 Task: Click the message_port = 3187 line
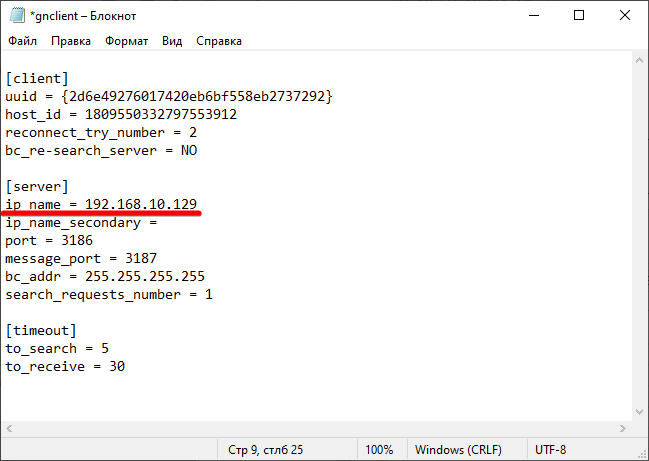coord(81,259)
